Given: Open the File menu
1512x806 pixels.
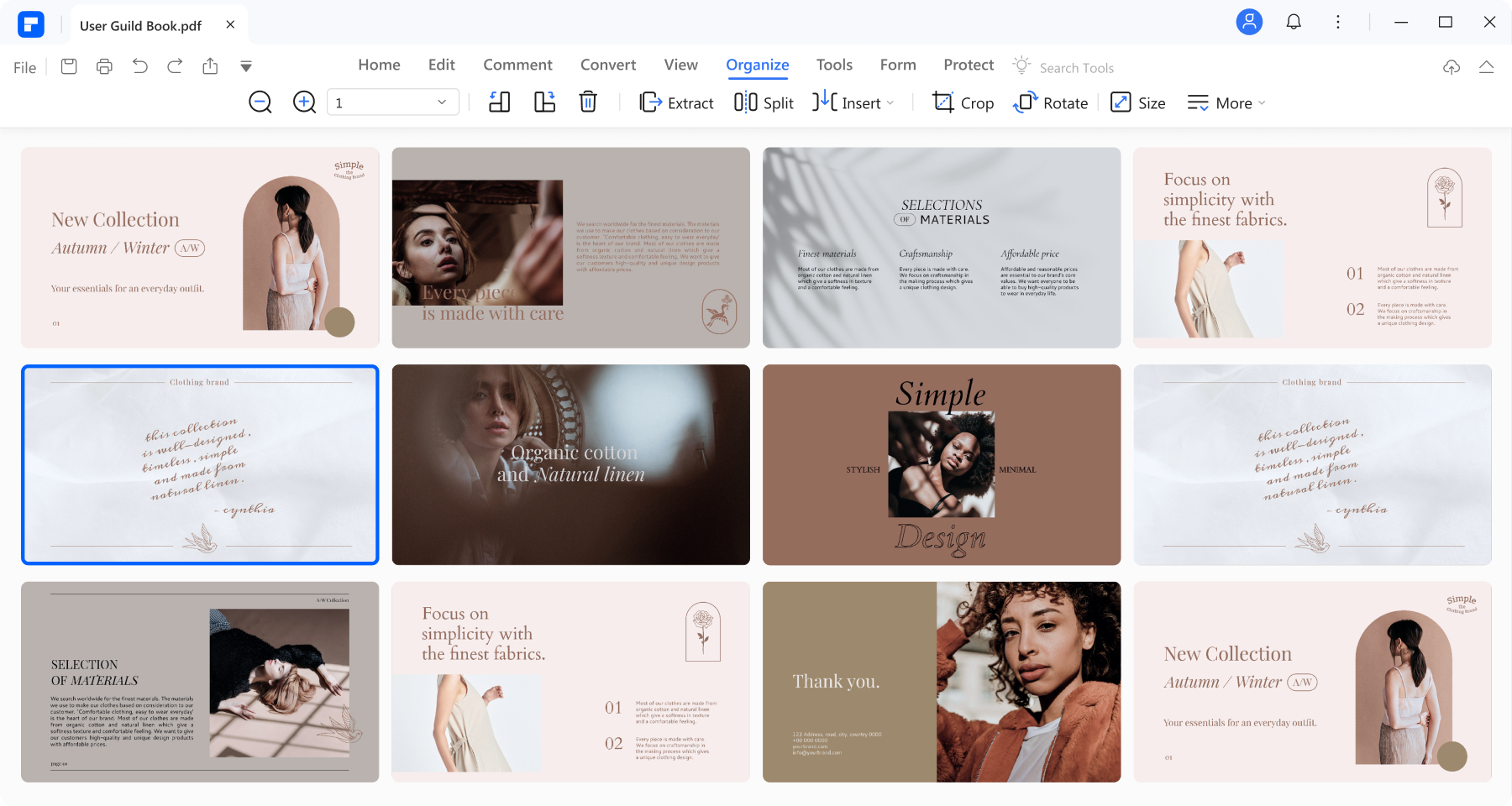Looking at the screenshot, I should point(24,67).
